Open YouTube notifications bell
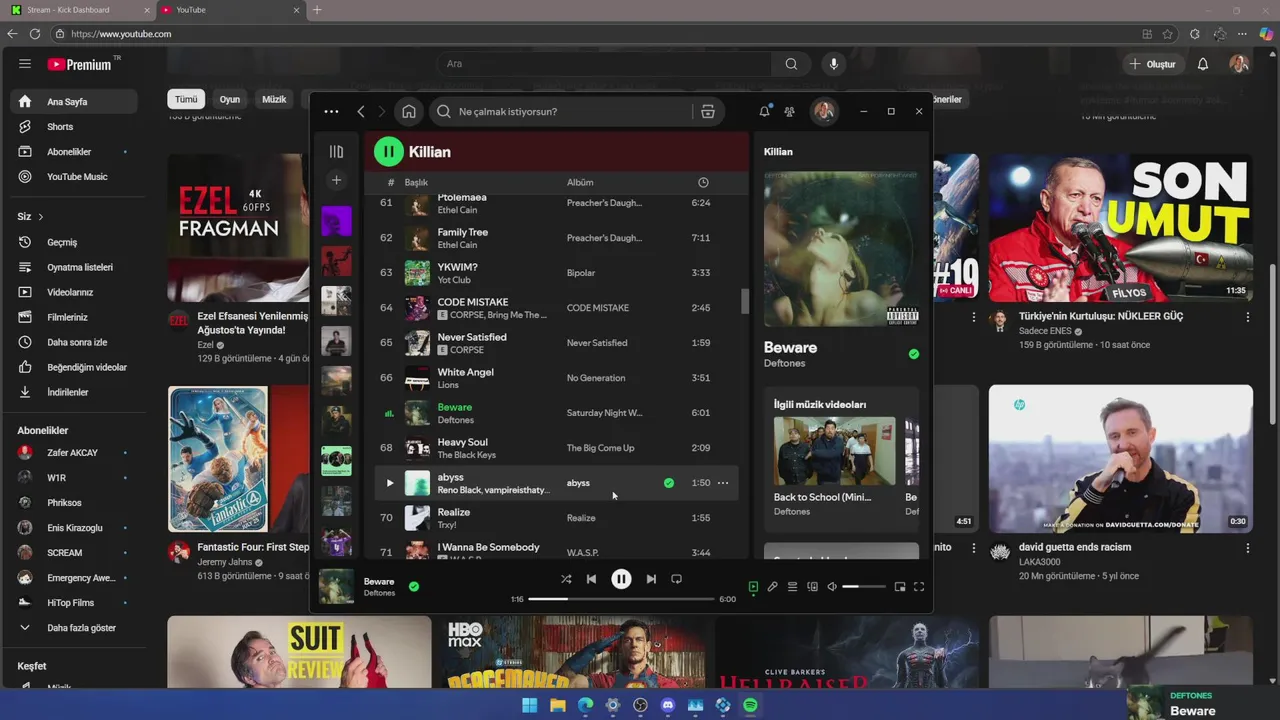This screenshot has height=720, width=1280. tap(1203, 64)
